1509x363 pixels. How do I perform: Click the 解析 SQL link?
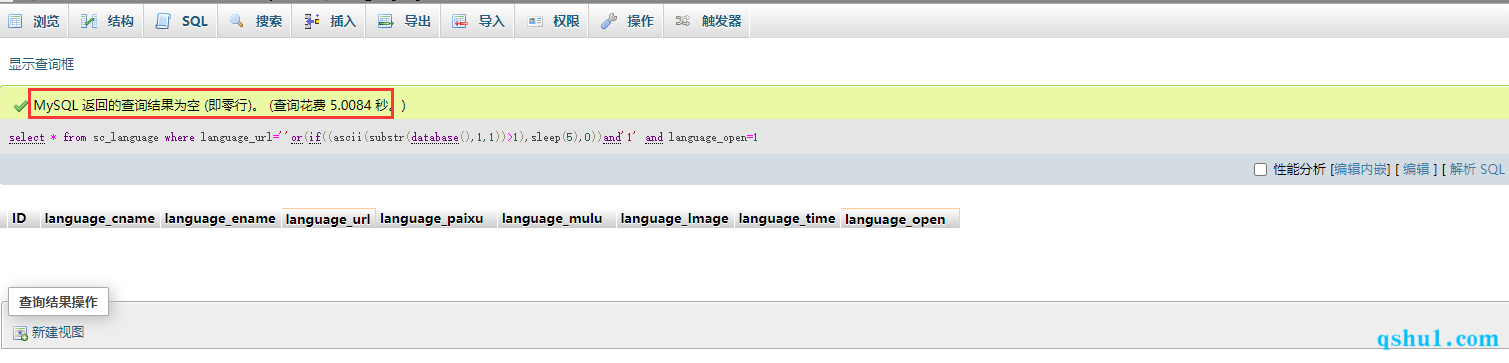(1477, 170)
